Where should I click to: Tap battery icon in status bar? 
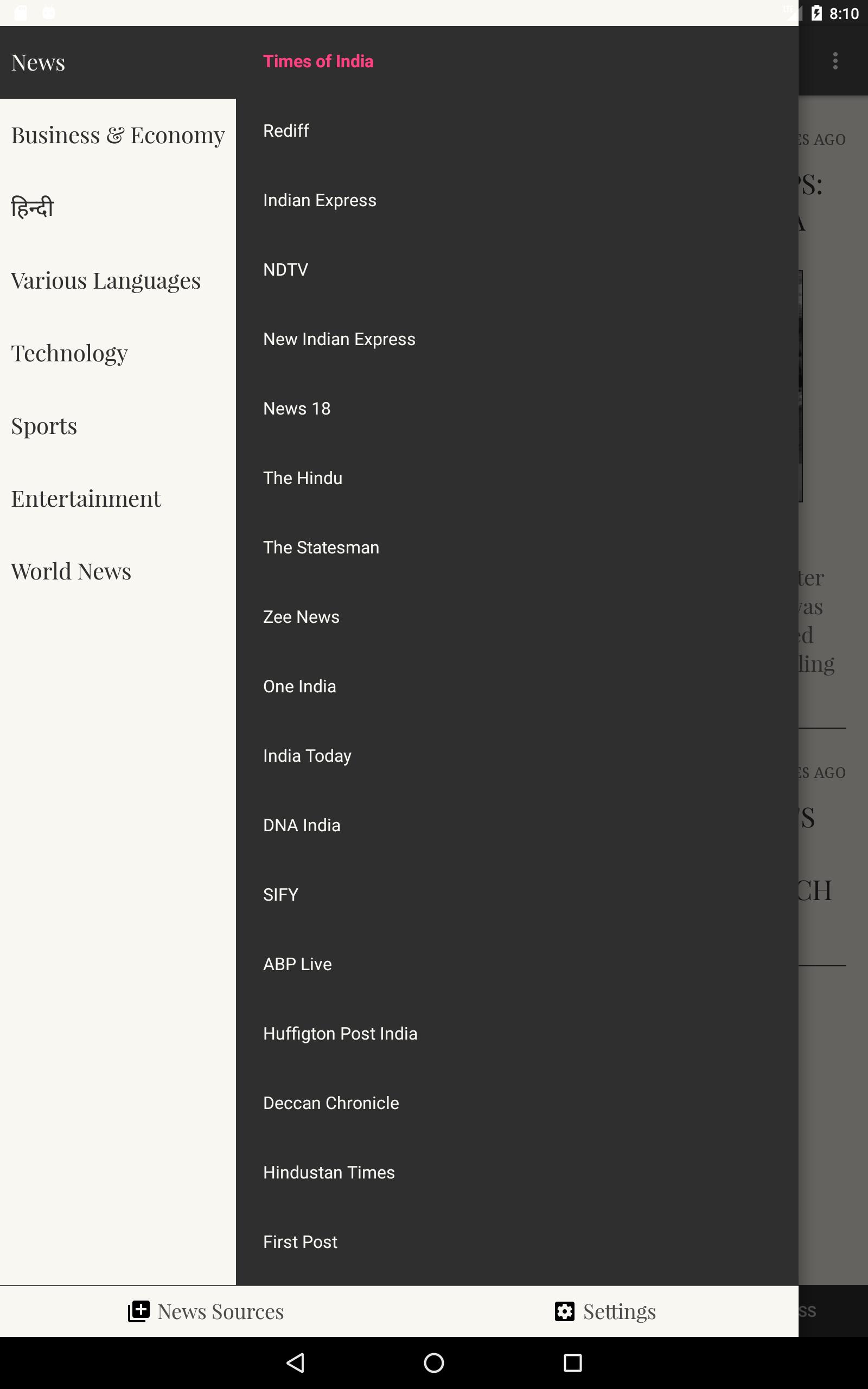(x=816, y=13)
